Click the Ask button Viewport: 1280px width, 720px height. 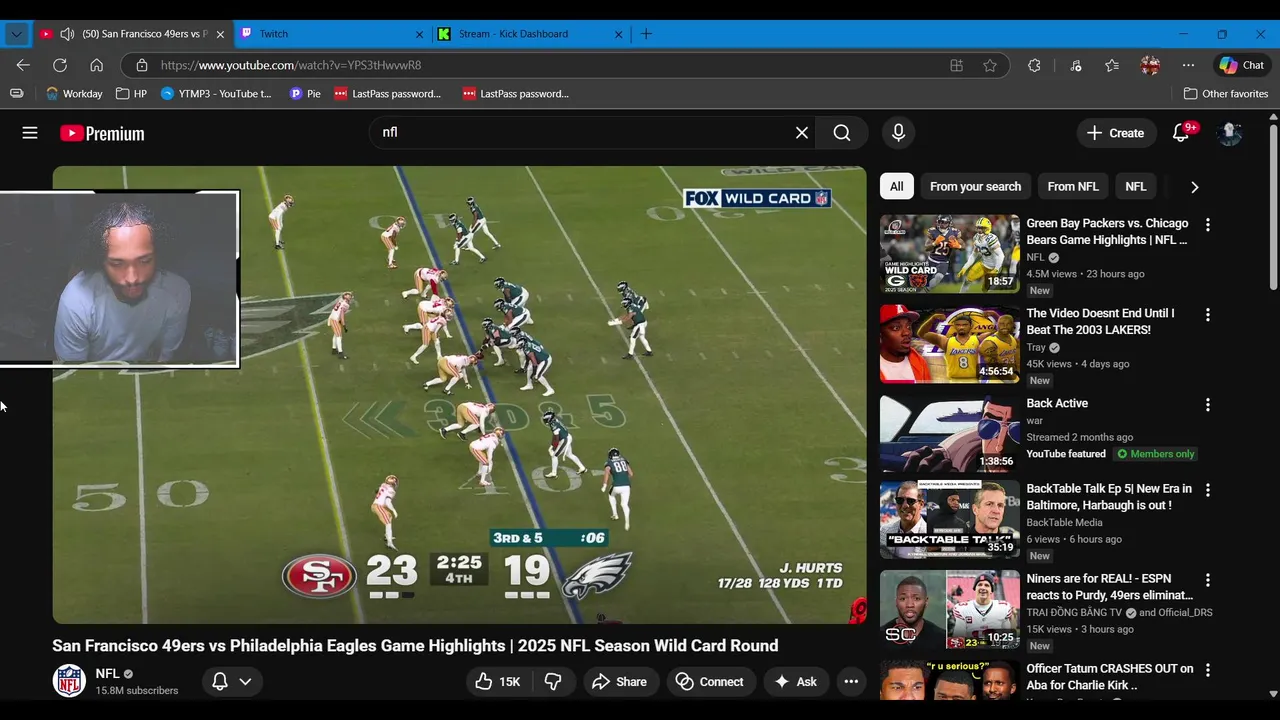click(x=796, y=681)
